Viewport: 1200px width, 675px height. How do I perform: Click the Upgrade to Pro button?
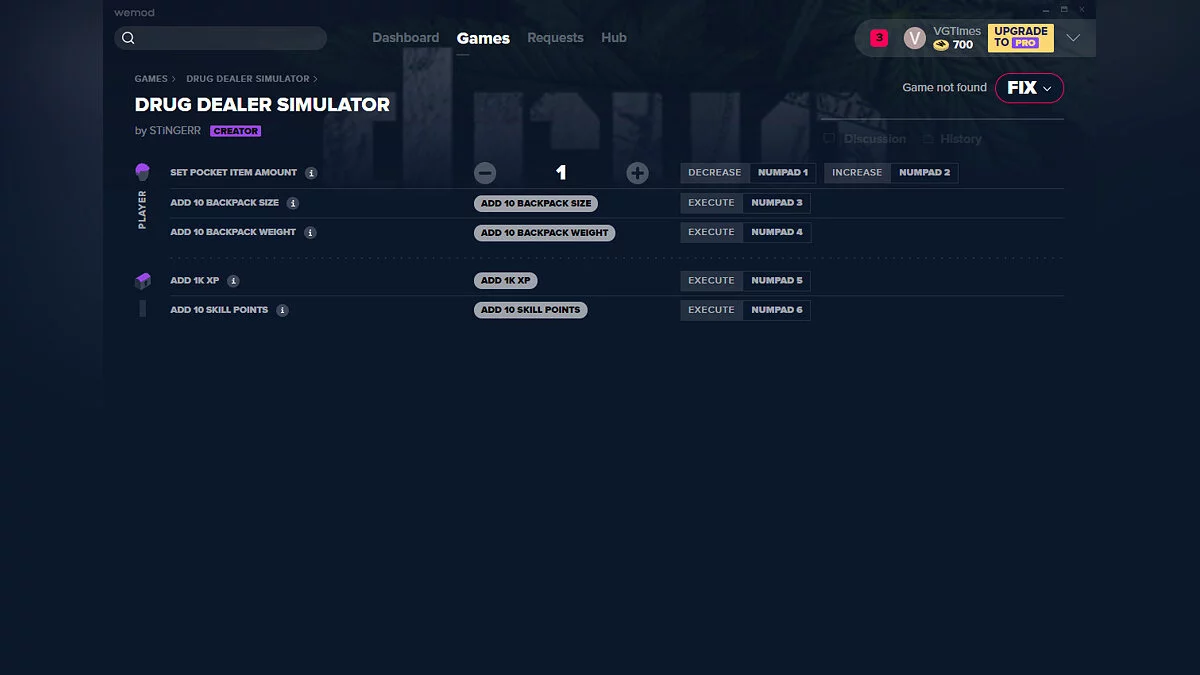click(x=1020, y=38)
